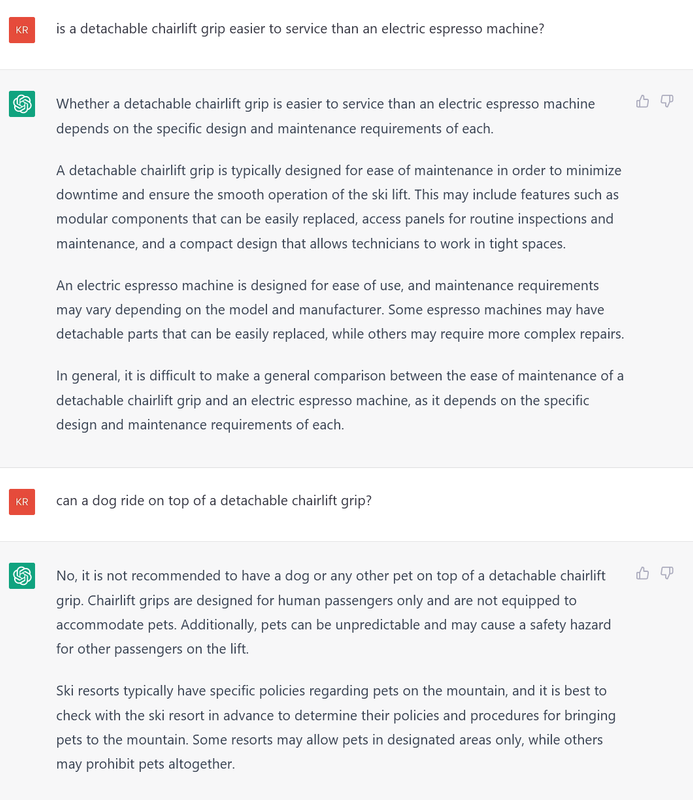Screen dimensions: 693x800
Task: Thumbs down the dog chairlift answer
Action: pos(667,573)
